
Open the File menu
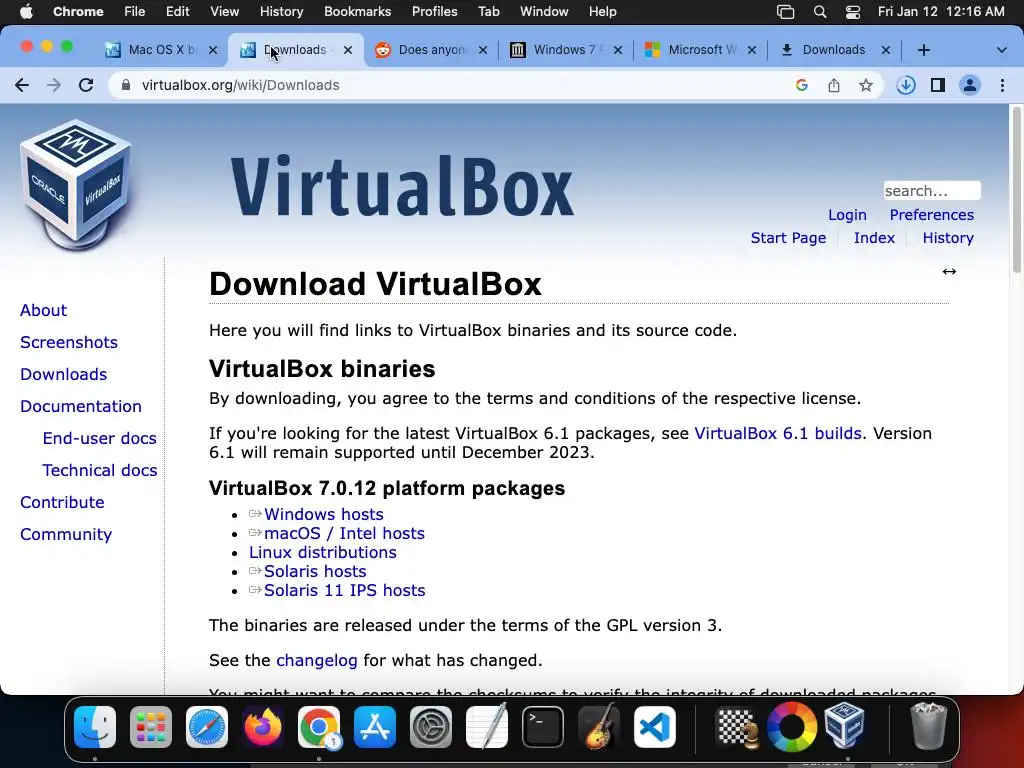[x=135, y=12]
